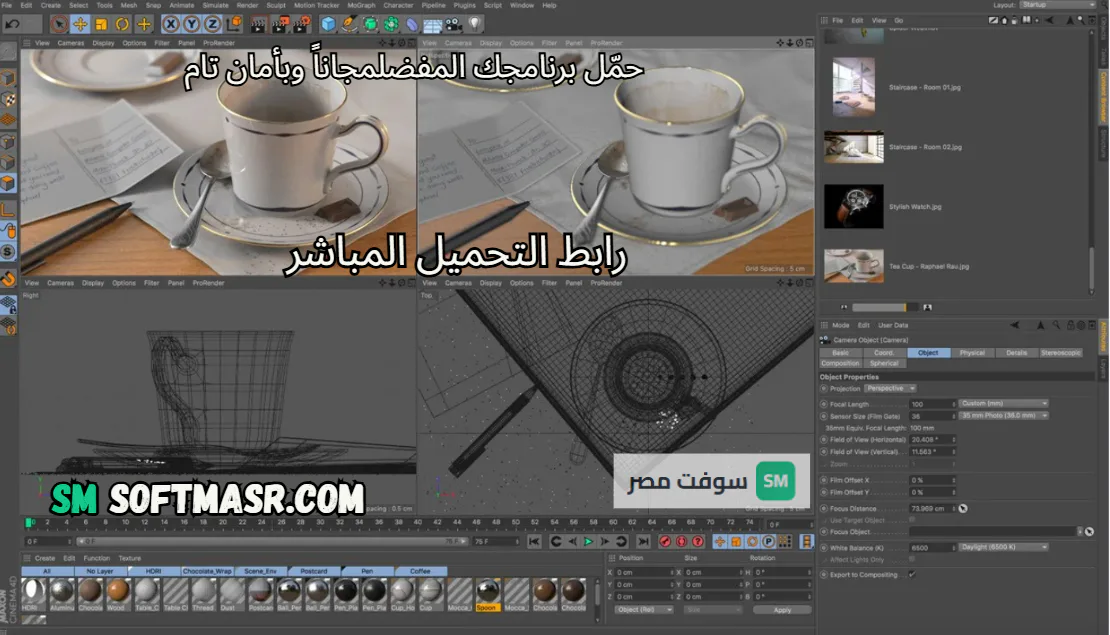Open the Projection Perspective dropdown

pyautogui.click(x=891, y=388)
